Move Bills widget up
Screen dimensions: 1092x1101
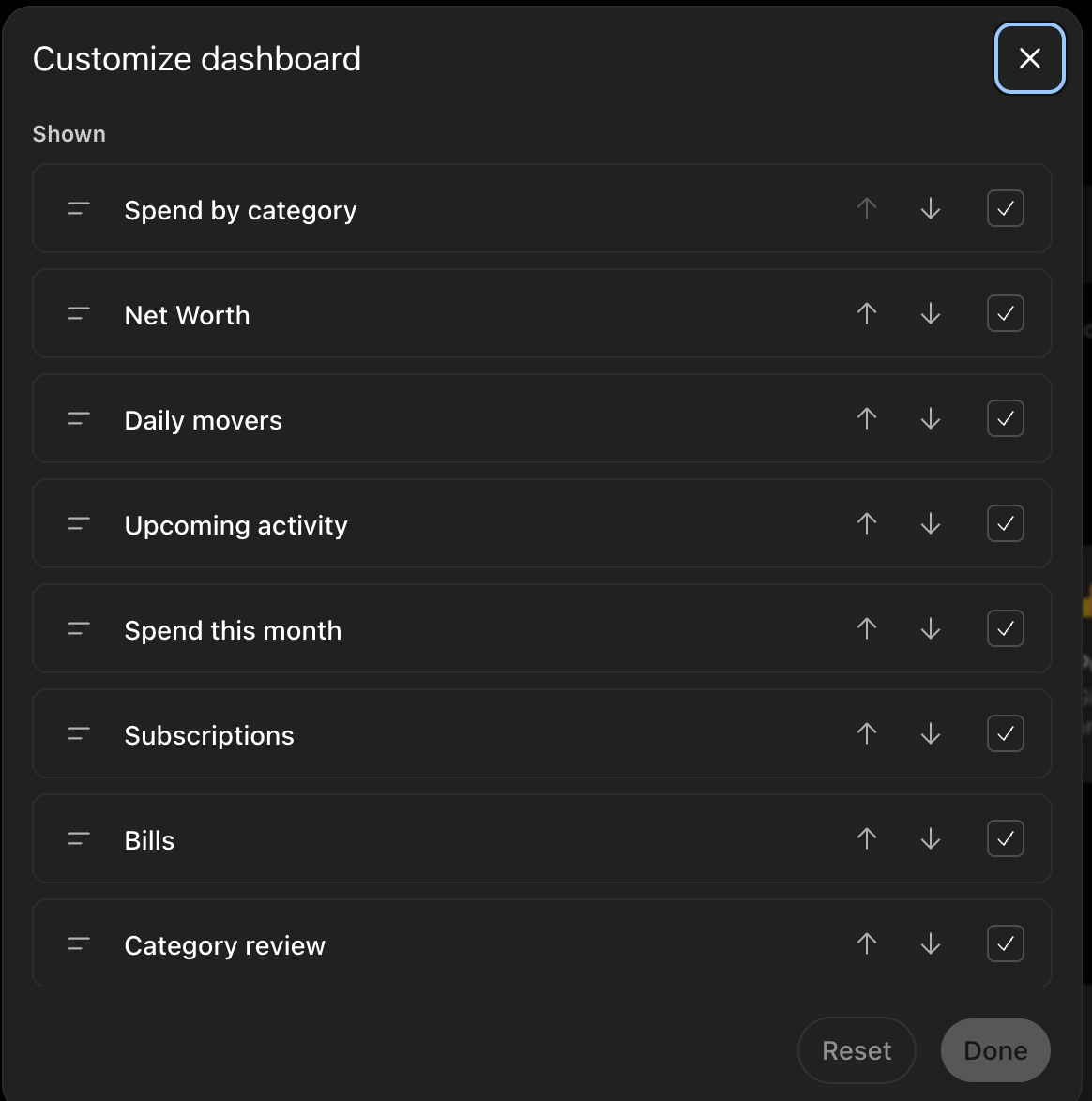(867, 838)
